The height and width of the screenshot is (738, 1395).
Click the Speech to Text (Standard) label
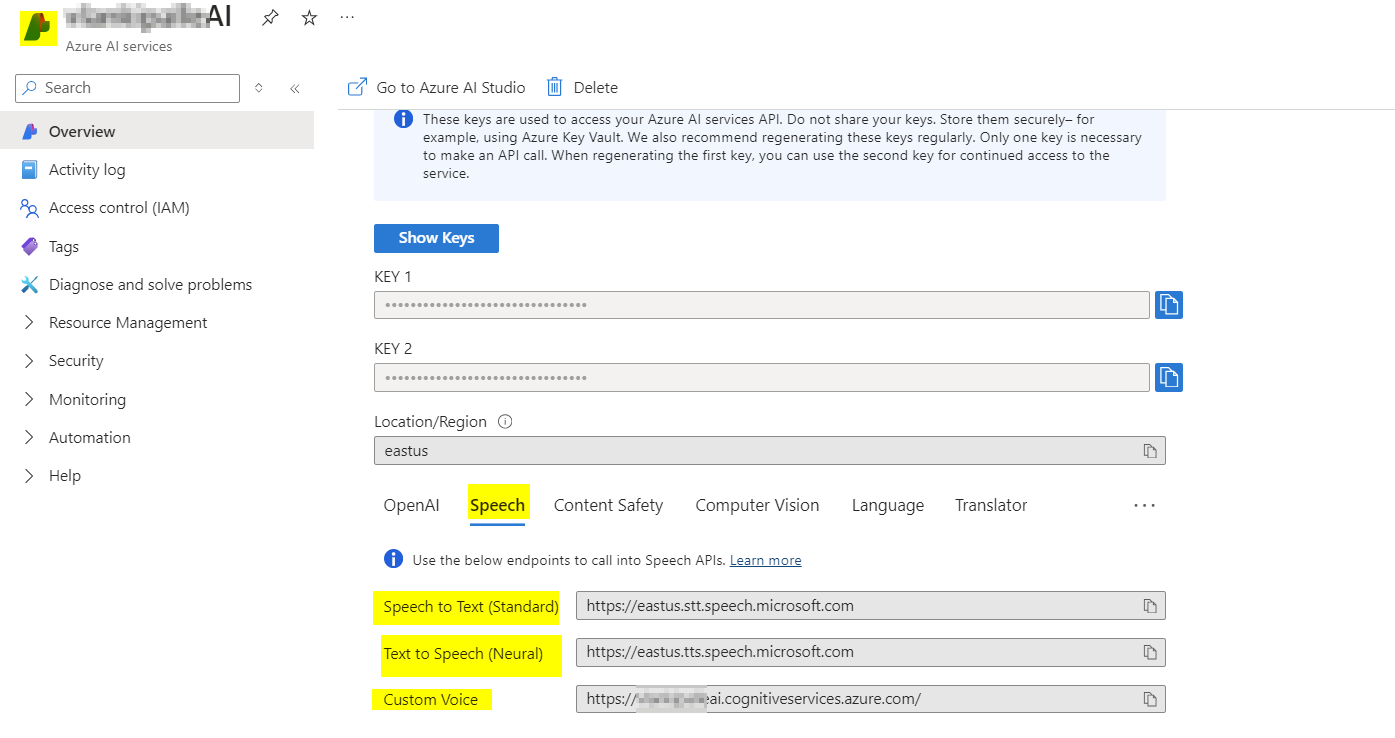(x=470, y=607)
